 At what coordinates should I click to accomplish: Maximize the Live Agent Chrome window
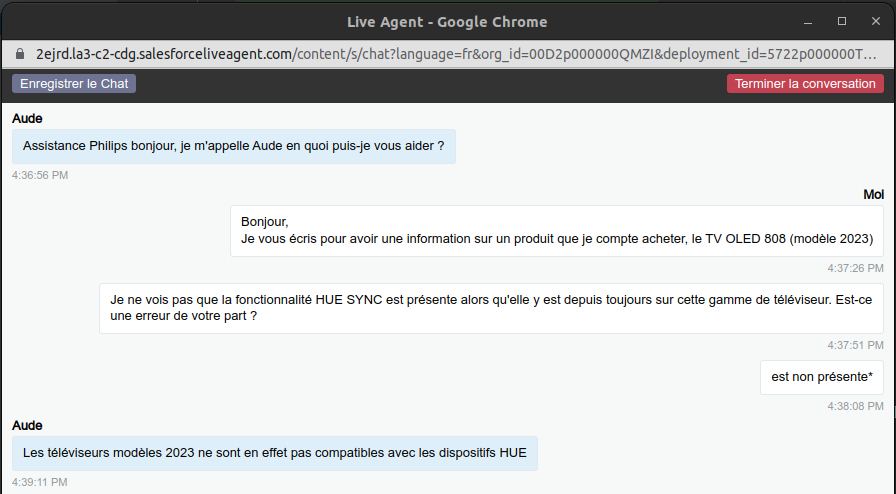coord(842,21)
